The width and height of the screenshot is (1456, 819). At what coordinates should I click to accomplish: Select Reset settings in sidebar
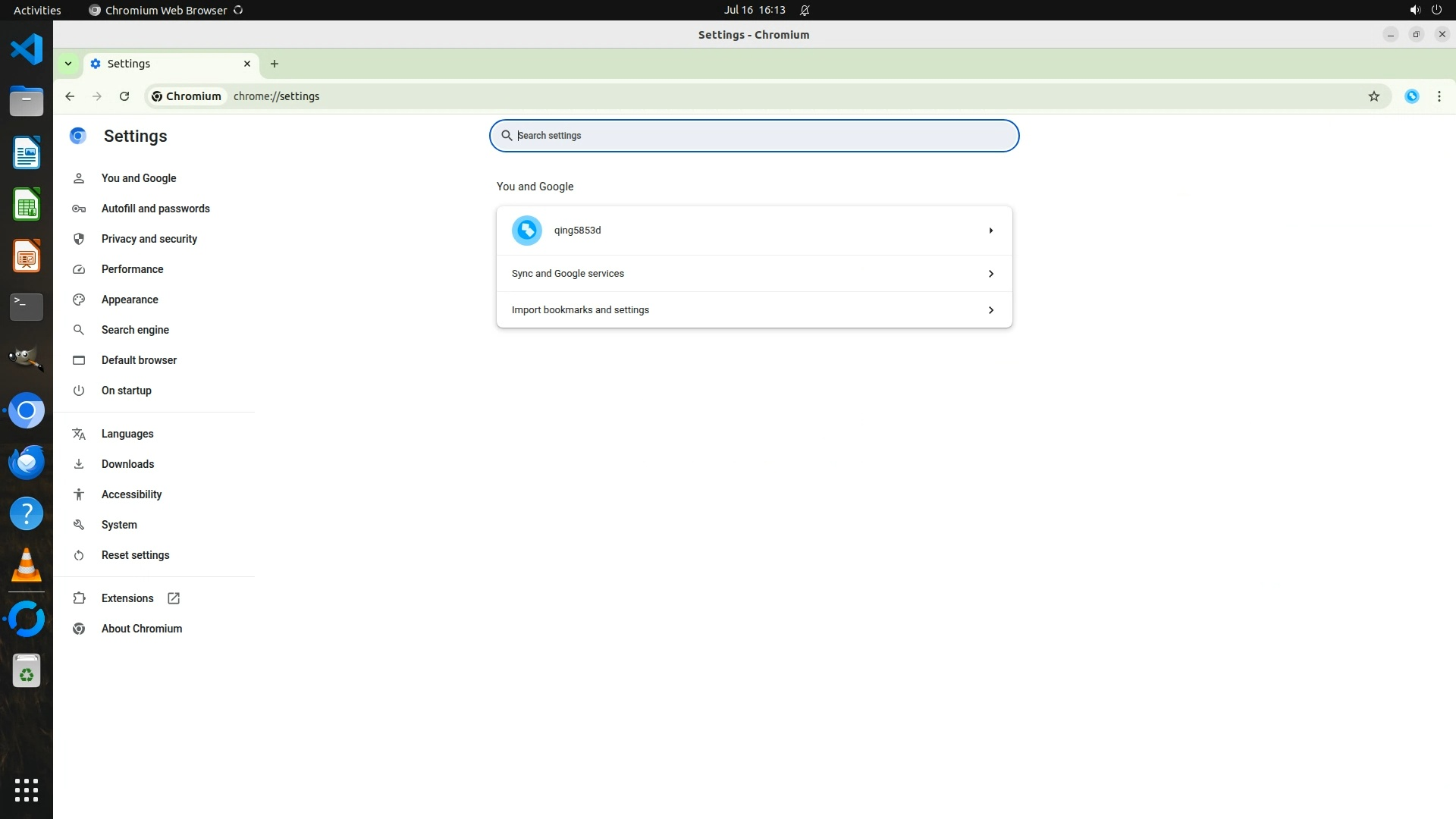point(135,555)
